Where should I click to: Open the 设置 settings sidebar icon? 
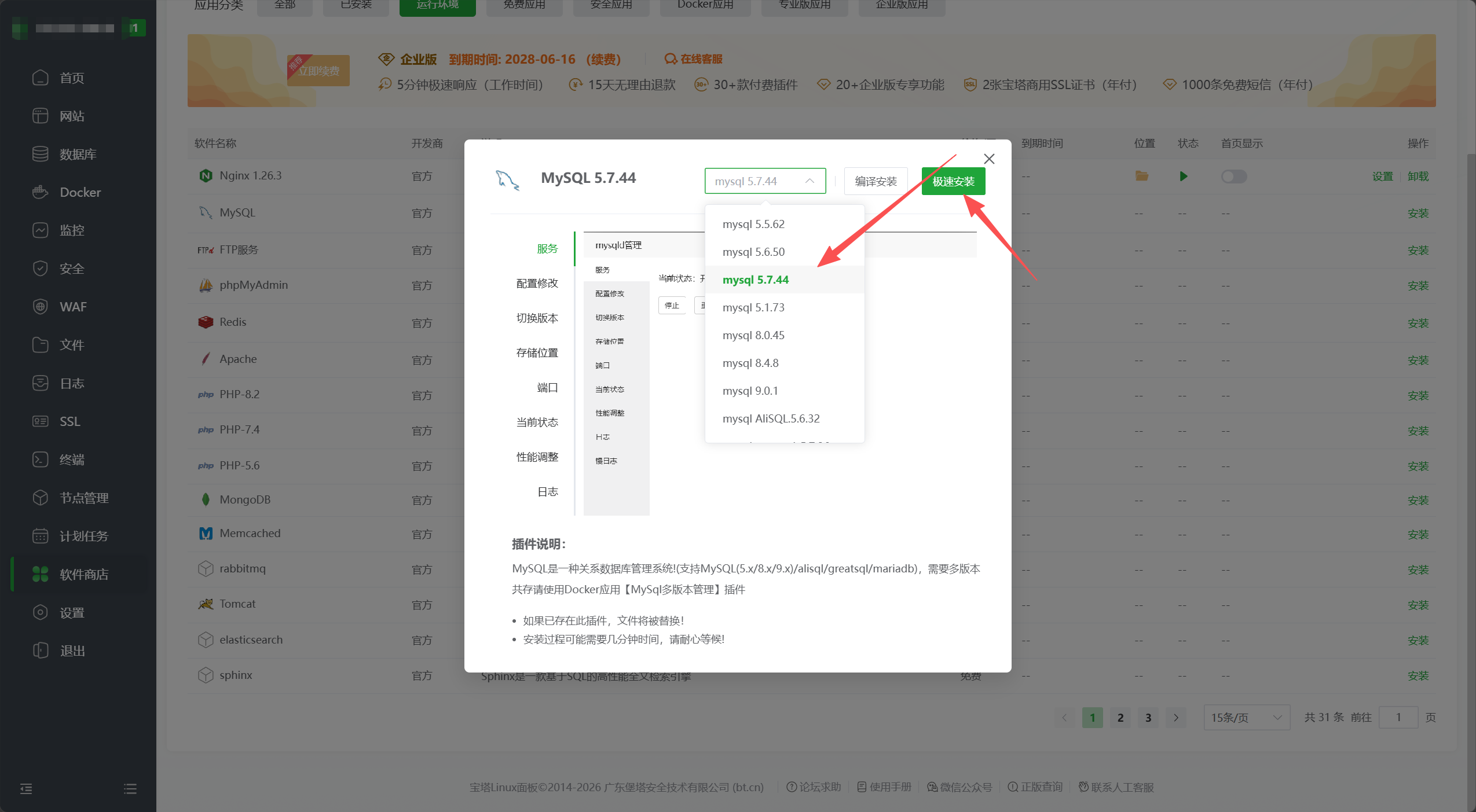tap(40, 612)
